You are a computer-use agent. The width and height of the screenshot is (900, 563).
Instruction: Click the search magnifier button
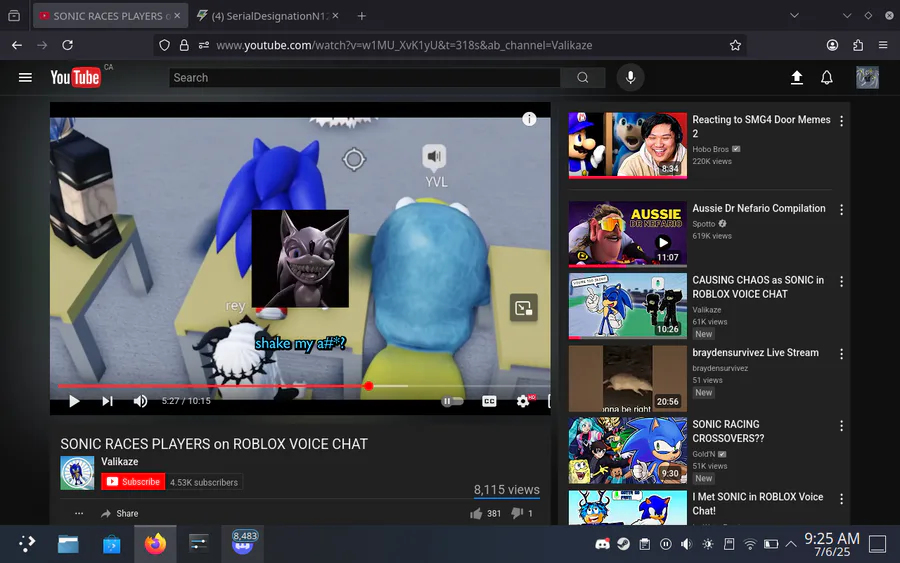pos(583,77)
